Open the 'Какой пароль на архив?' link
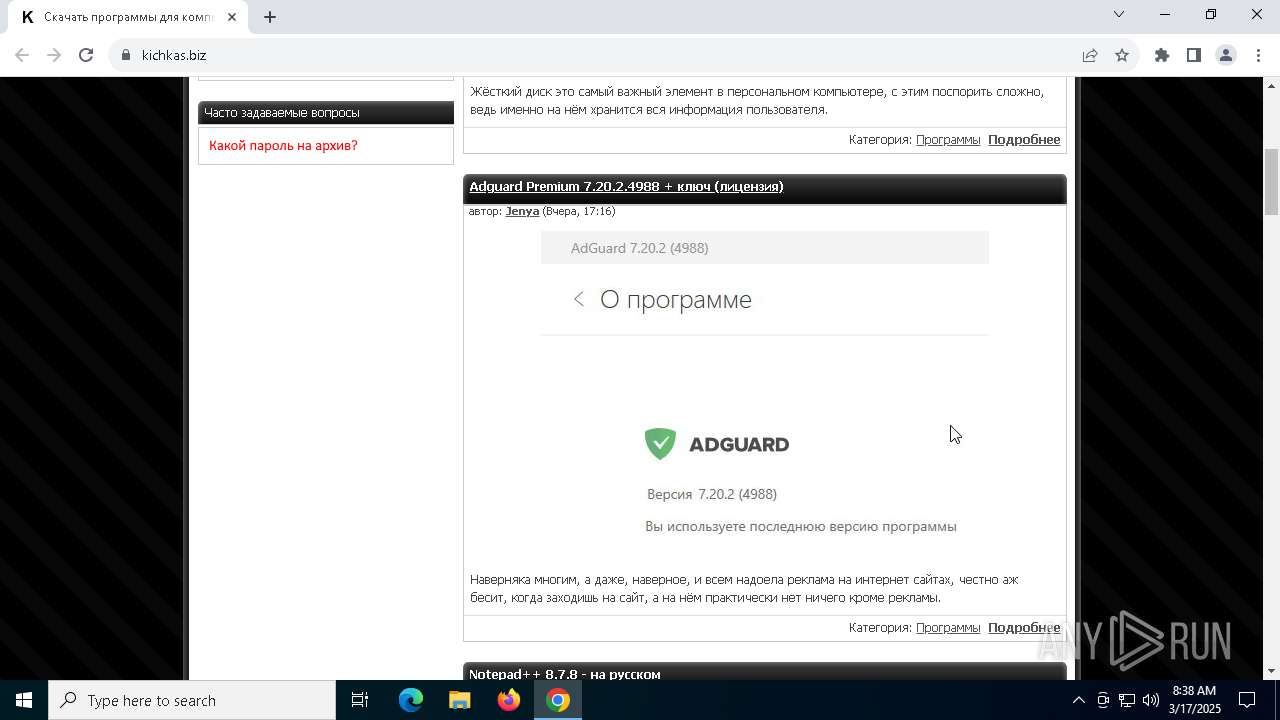This screenshot has width=1280, height=720. [283, 145]
